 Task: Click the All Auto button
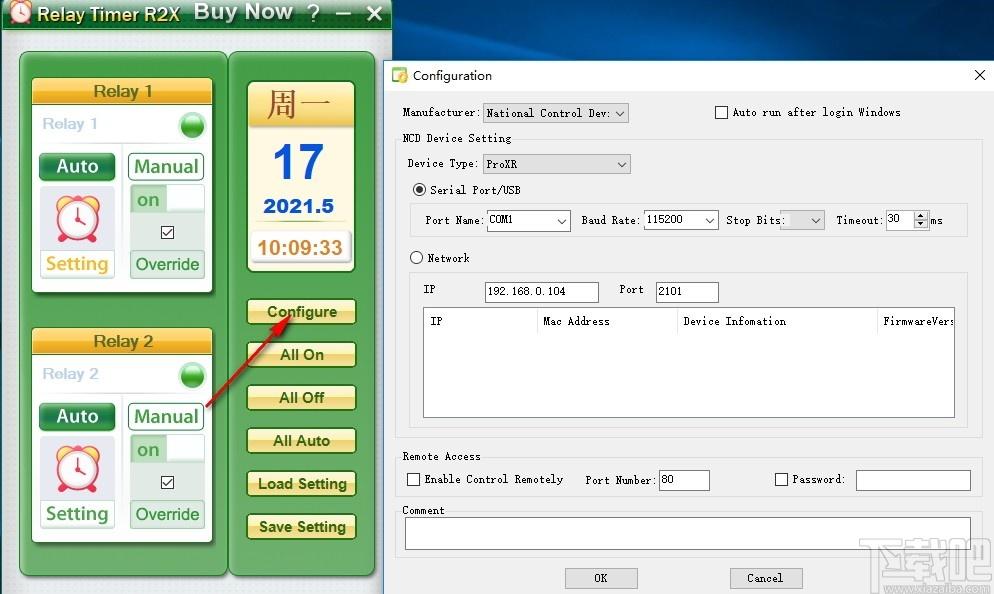point(302,441)
